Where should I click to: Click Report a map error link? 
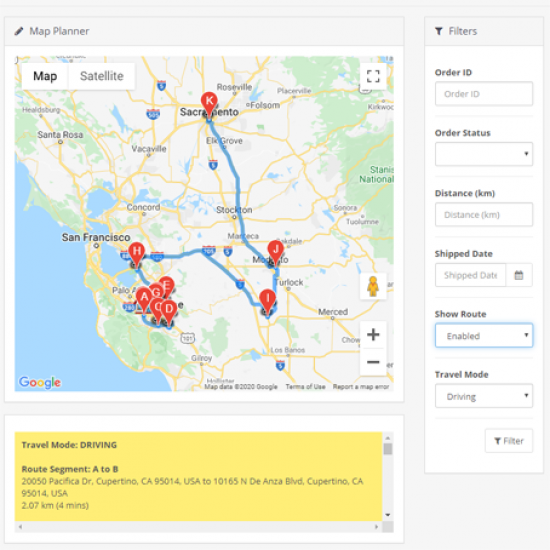361,387
